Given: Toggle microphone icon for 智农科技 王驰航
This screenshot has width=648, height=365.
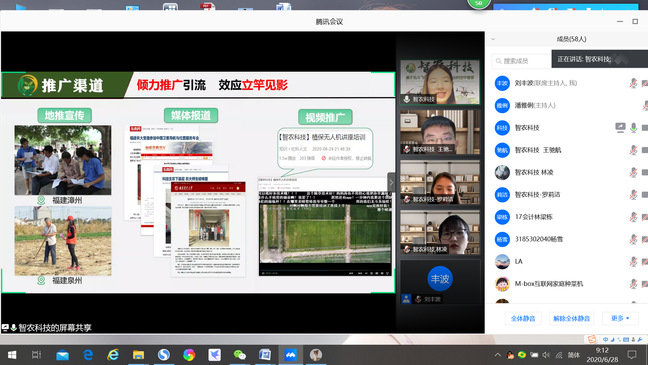Looking at the screenshot, I should (633, 150).
